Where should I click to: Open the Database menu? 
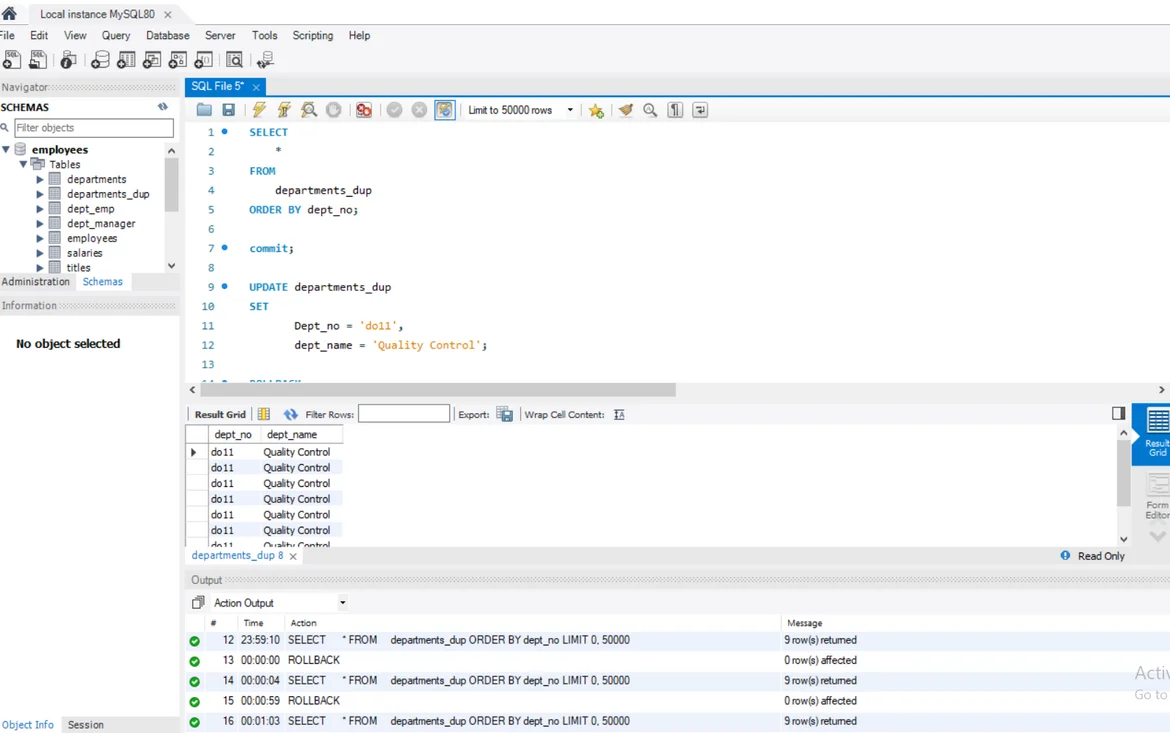pos(167,35)
